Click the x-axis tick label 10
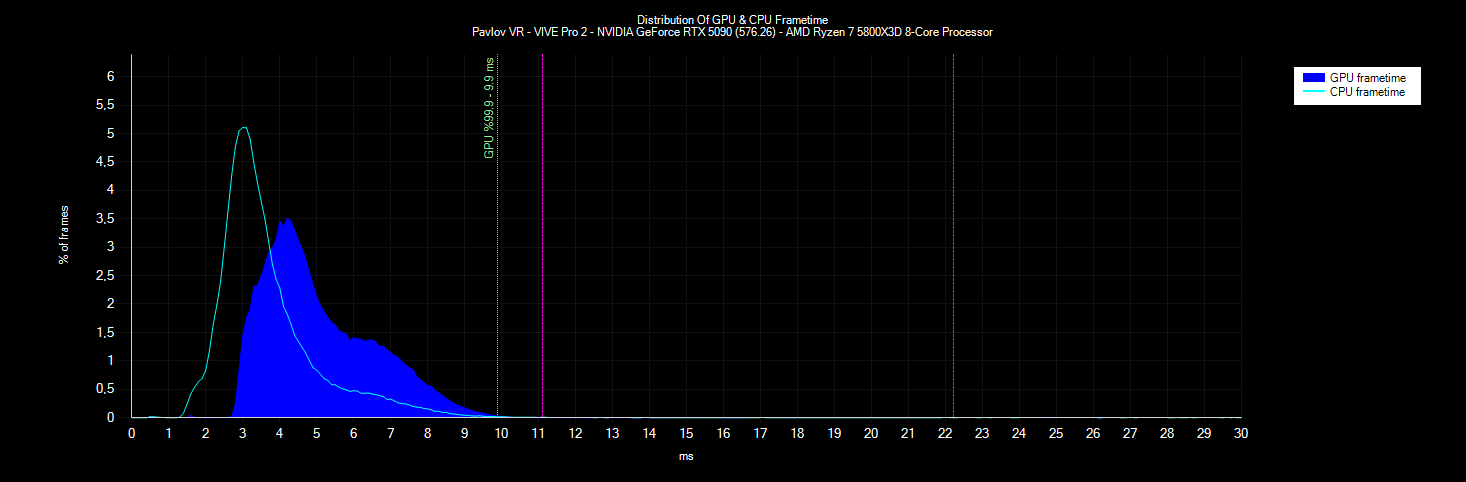Viewport: 1466px width, 482px height. 501,433
